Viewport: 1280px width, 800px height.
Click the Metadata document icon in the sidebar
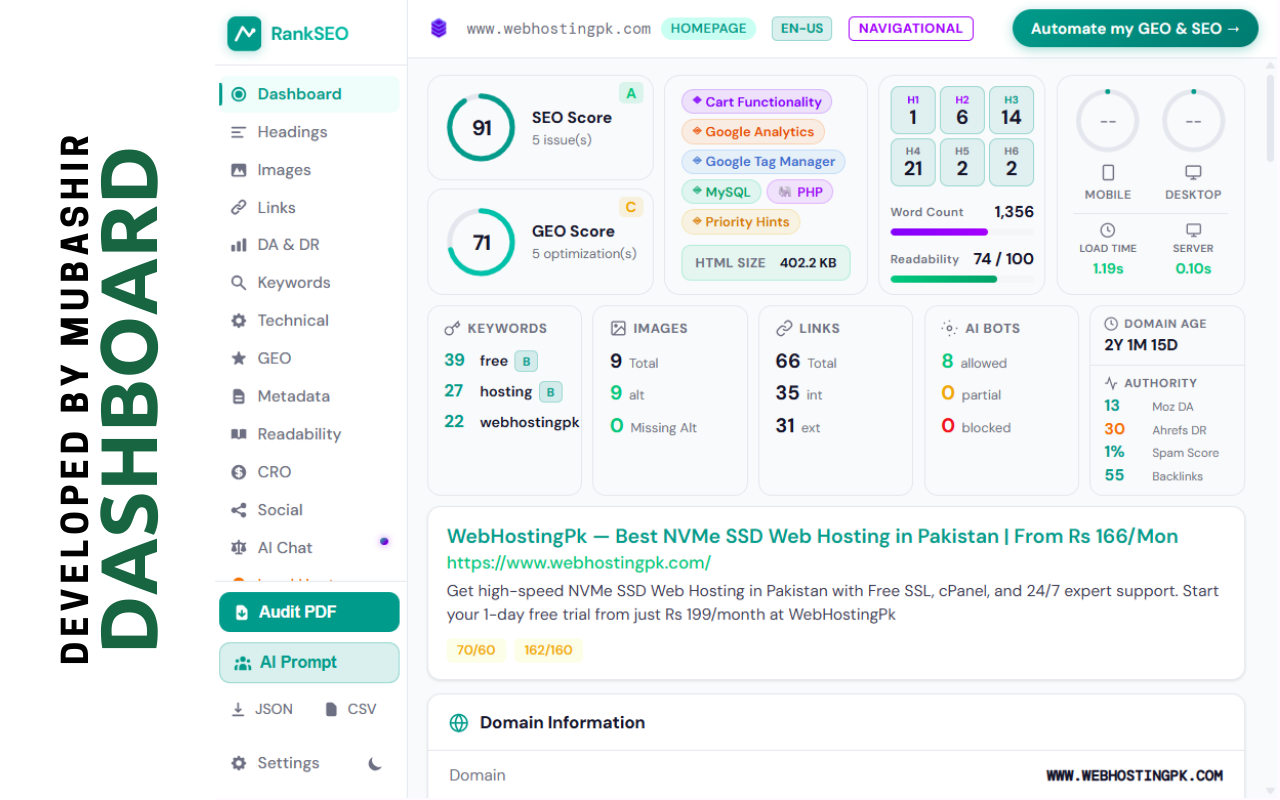(238, 396)
